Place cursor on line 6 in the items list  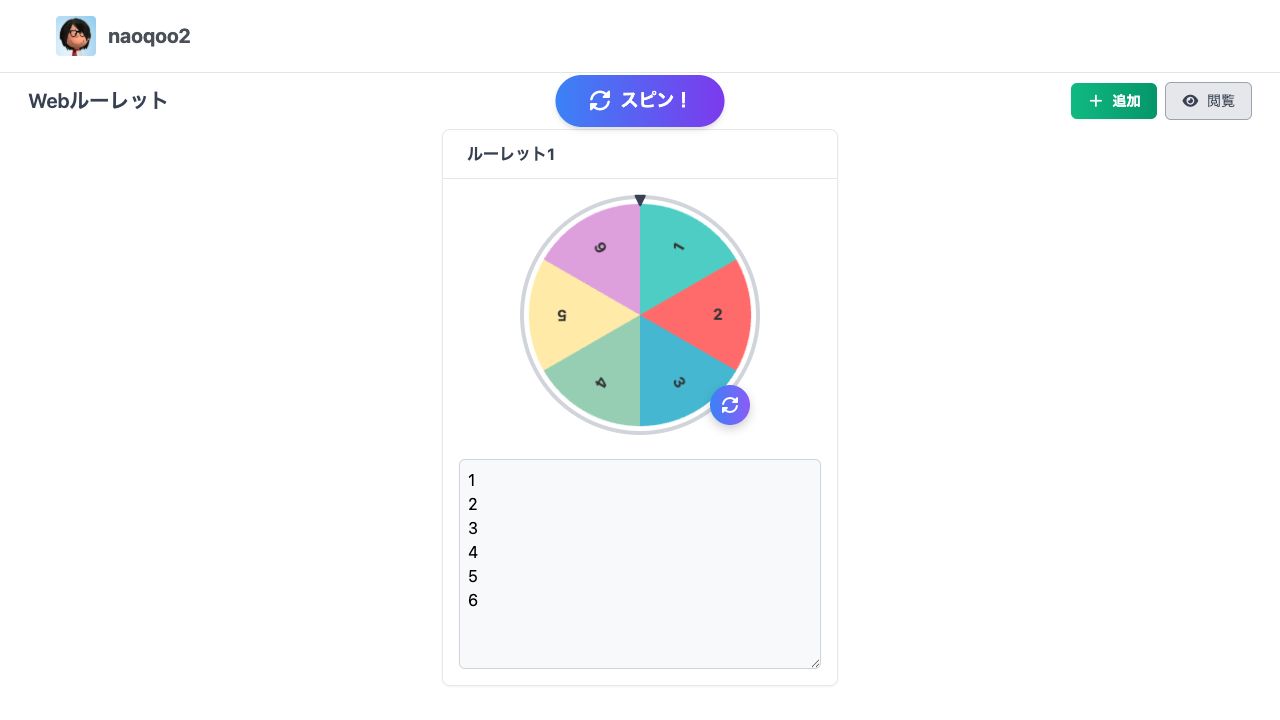473,600
